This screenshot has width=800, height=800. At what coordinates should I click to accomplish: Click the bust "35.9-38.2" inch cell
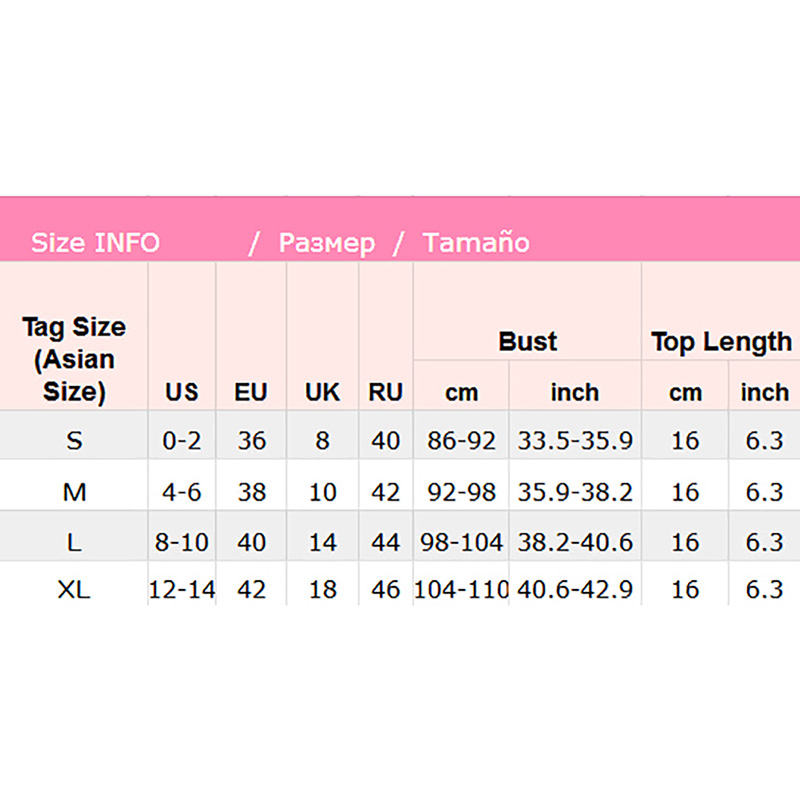point(575,492)
